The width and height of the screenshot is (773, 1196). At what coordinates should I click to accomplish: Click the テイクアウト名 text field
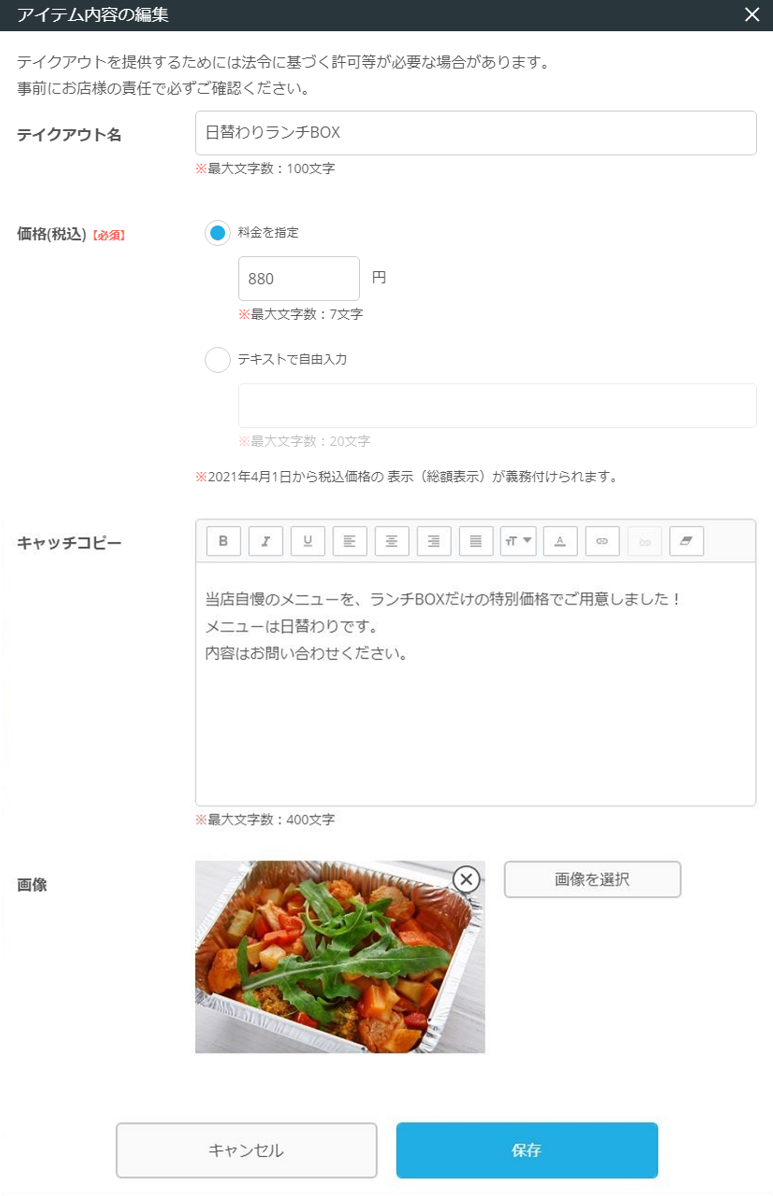click(x=475, y=133)
